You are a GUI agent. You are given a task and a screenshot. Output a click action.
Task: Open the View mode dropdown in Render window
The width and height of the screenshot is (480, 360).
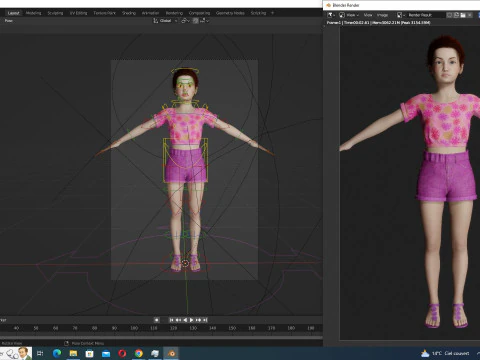pyautogui.click(x=352, y=15)
